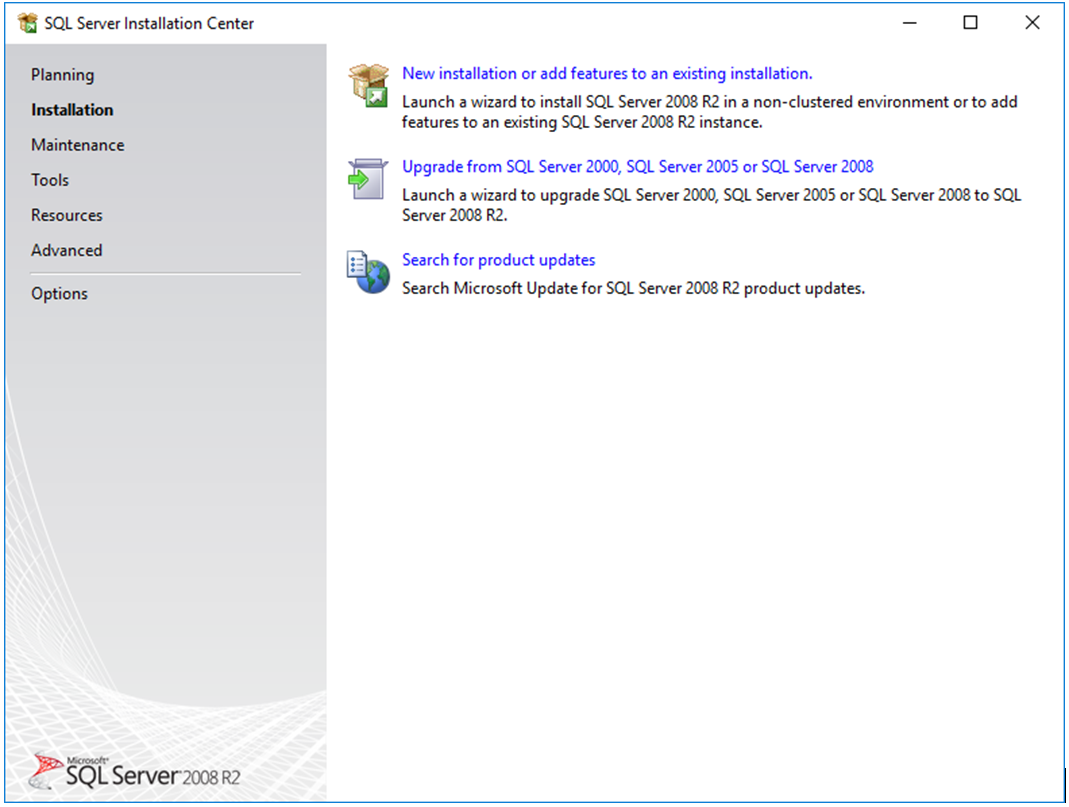Screen dimensions: 1069x807
Task: Click text 'Search Microsoft Update for SQL Server'
Action: pos(633,288)
